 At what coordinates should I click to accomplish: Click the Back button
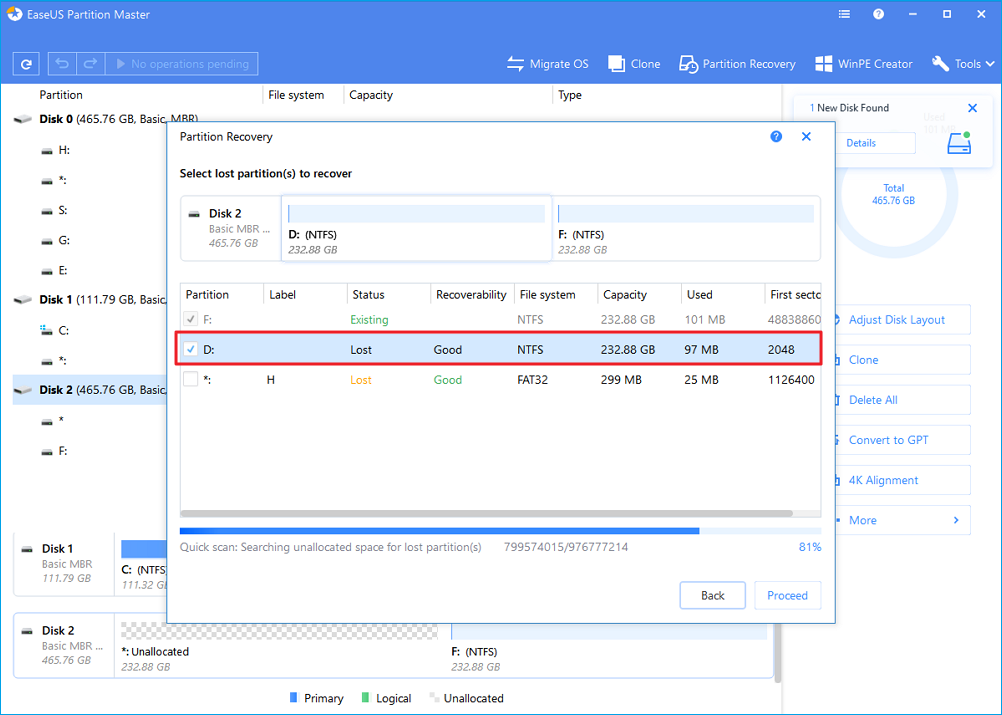712,595
